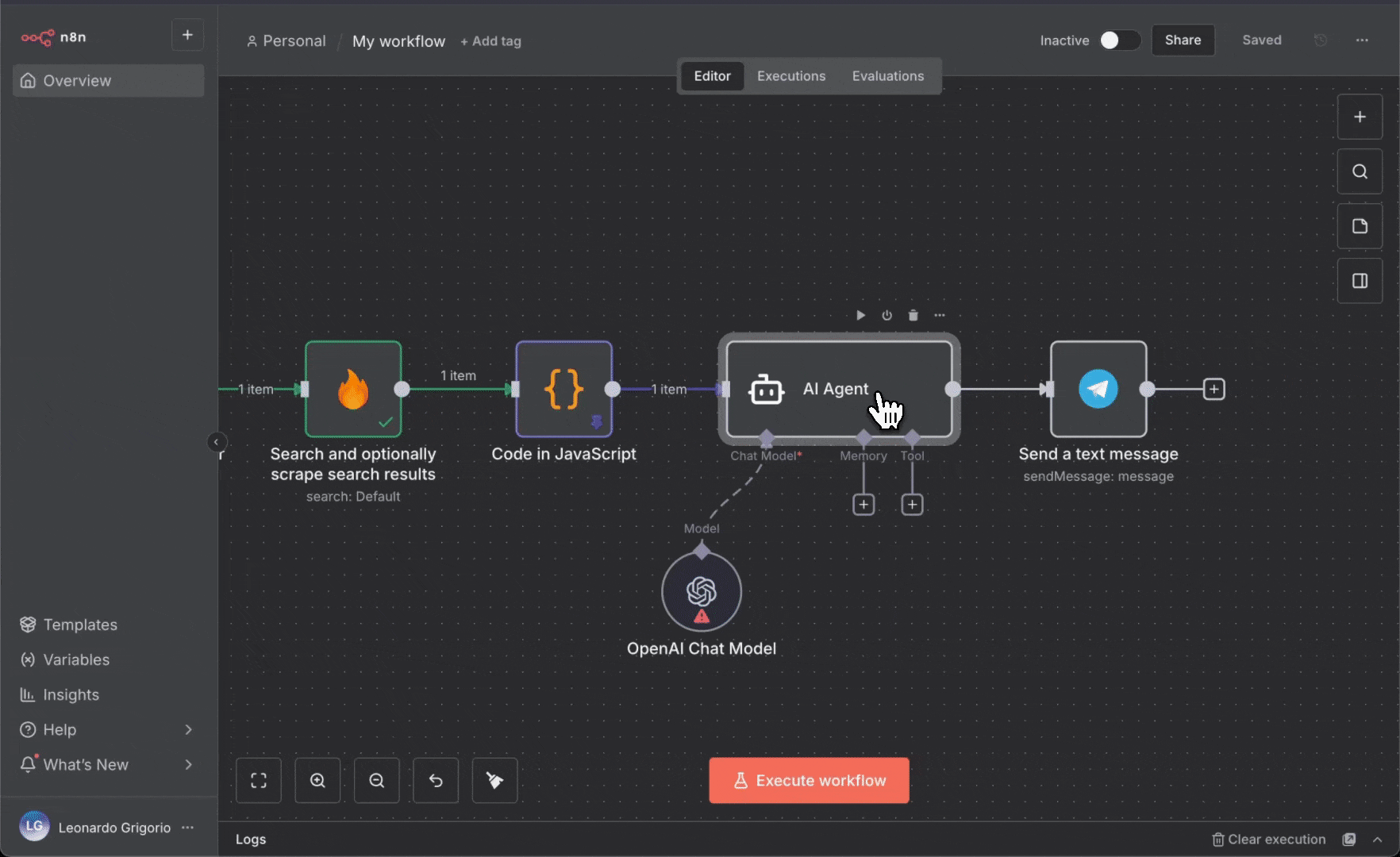Click Execute workflow

(x=808, y=780)
